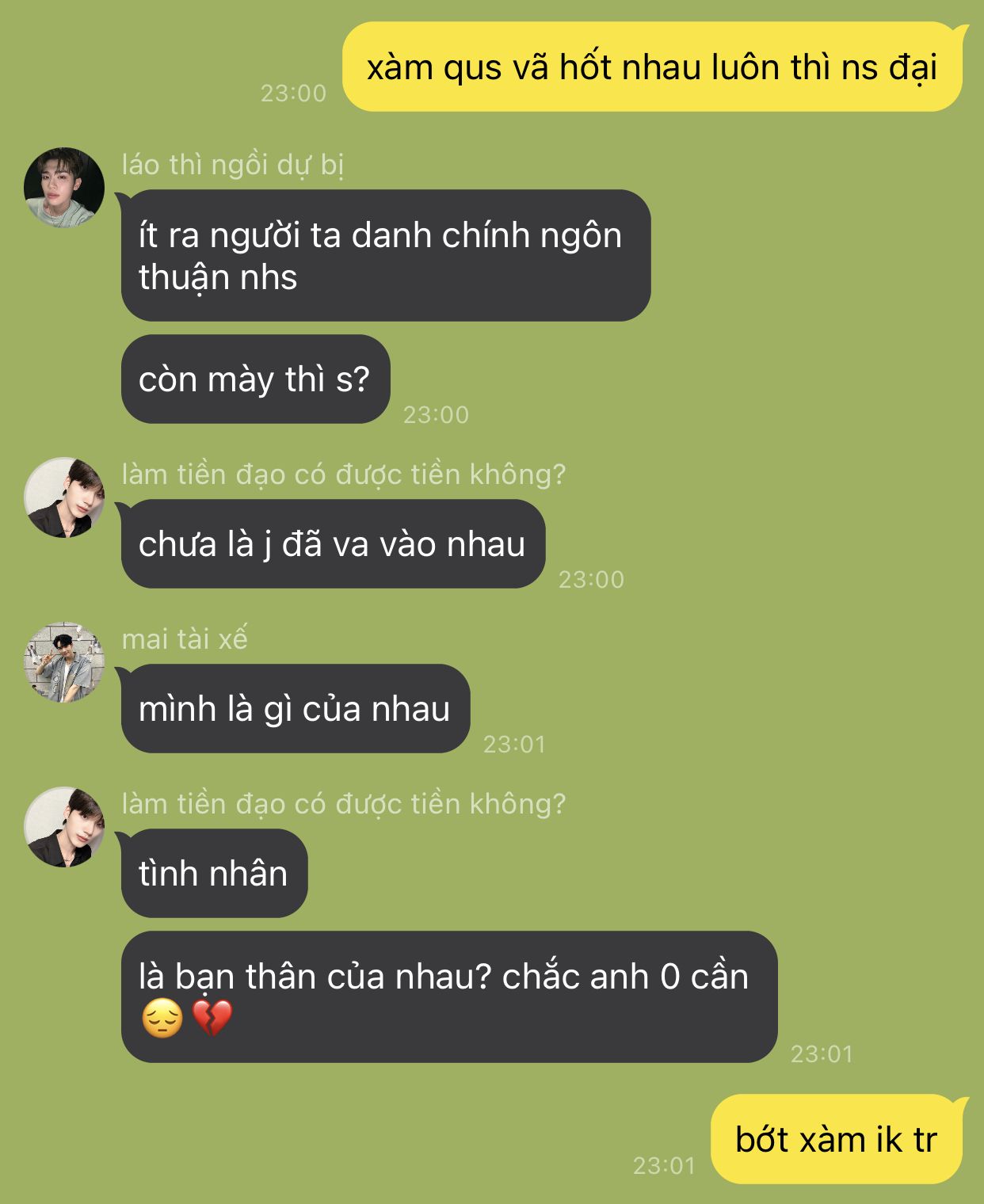Image resolution: width=984 pixels, height=1204 pixels.
Task: Tap sender name above "chưa là j" message
Action: [344, 474]
